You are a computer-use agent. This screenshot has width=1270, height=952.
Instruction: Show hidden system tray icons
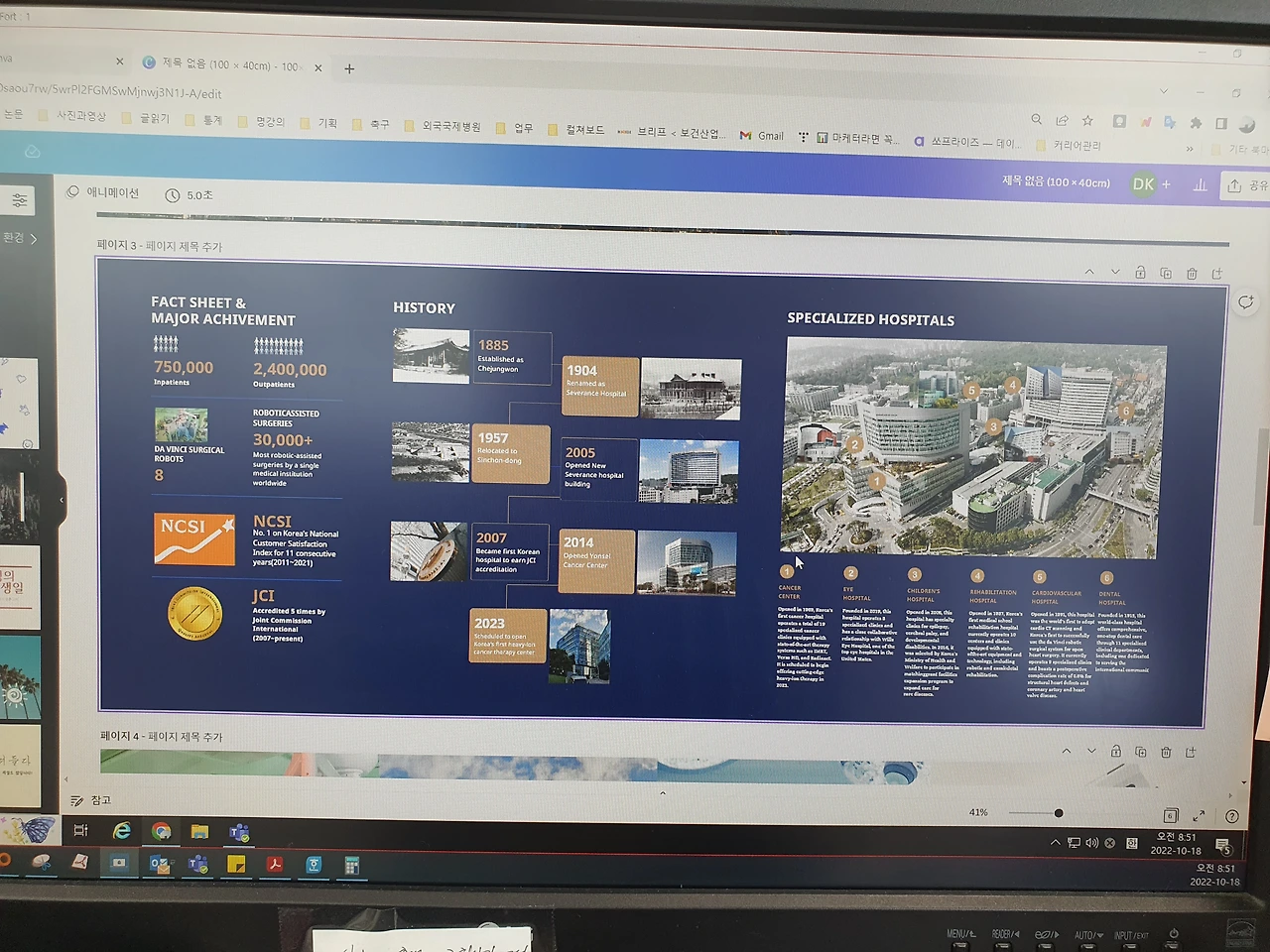pos(1054,843)
